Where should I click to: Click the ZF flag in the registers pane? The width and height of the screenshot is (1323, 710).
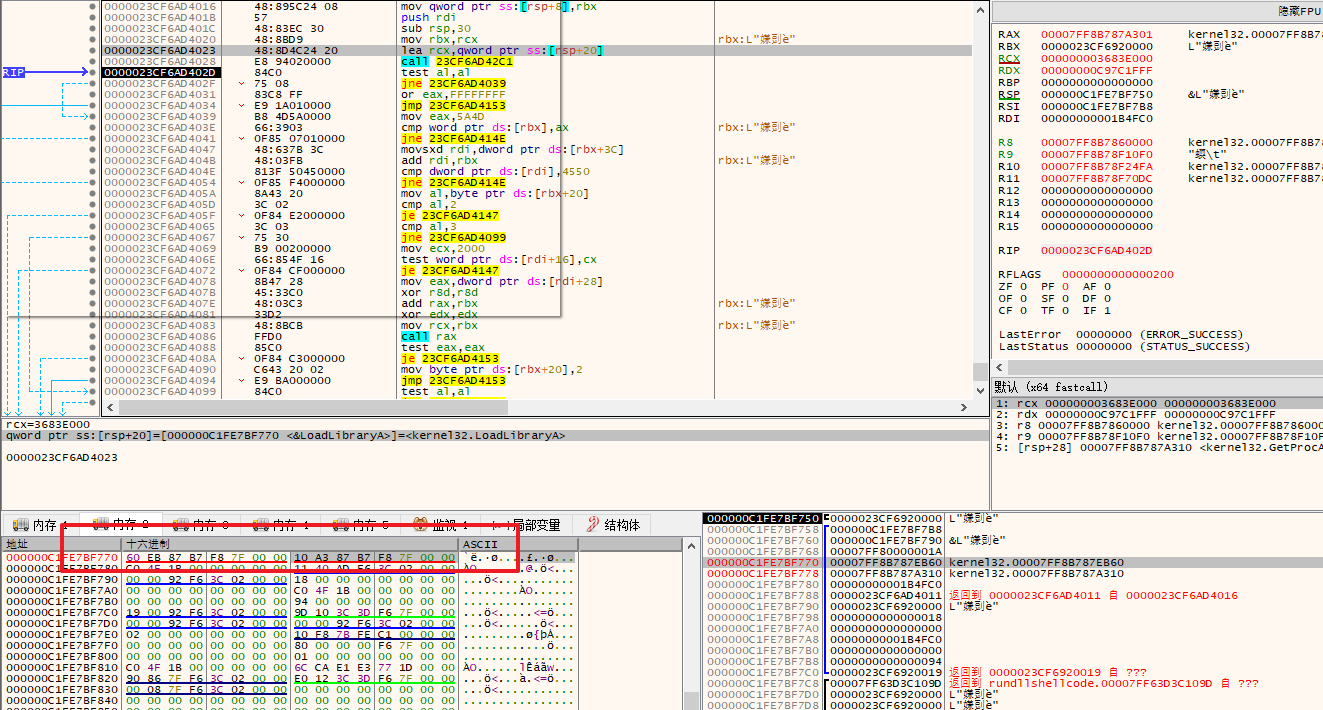coord(1011,286)
